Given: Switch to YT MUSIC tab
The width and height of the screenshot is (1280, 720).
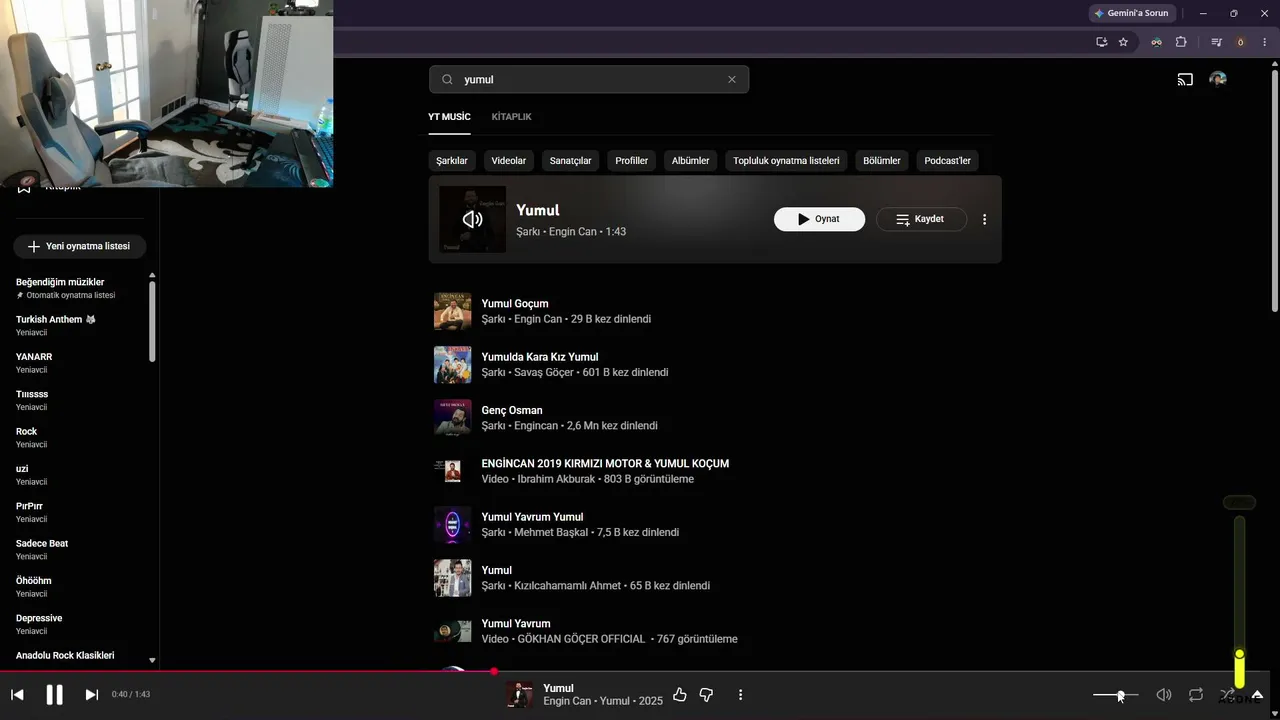Looking at the screenshot, I should click(449, 117).
